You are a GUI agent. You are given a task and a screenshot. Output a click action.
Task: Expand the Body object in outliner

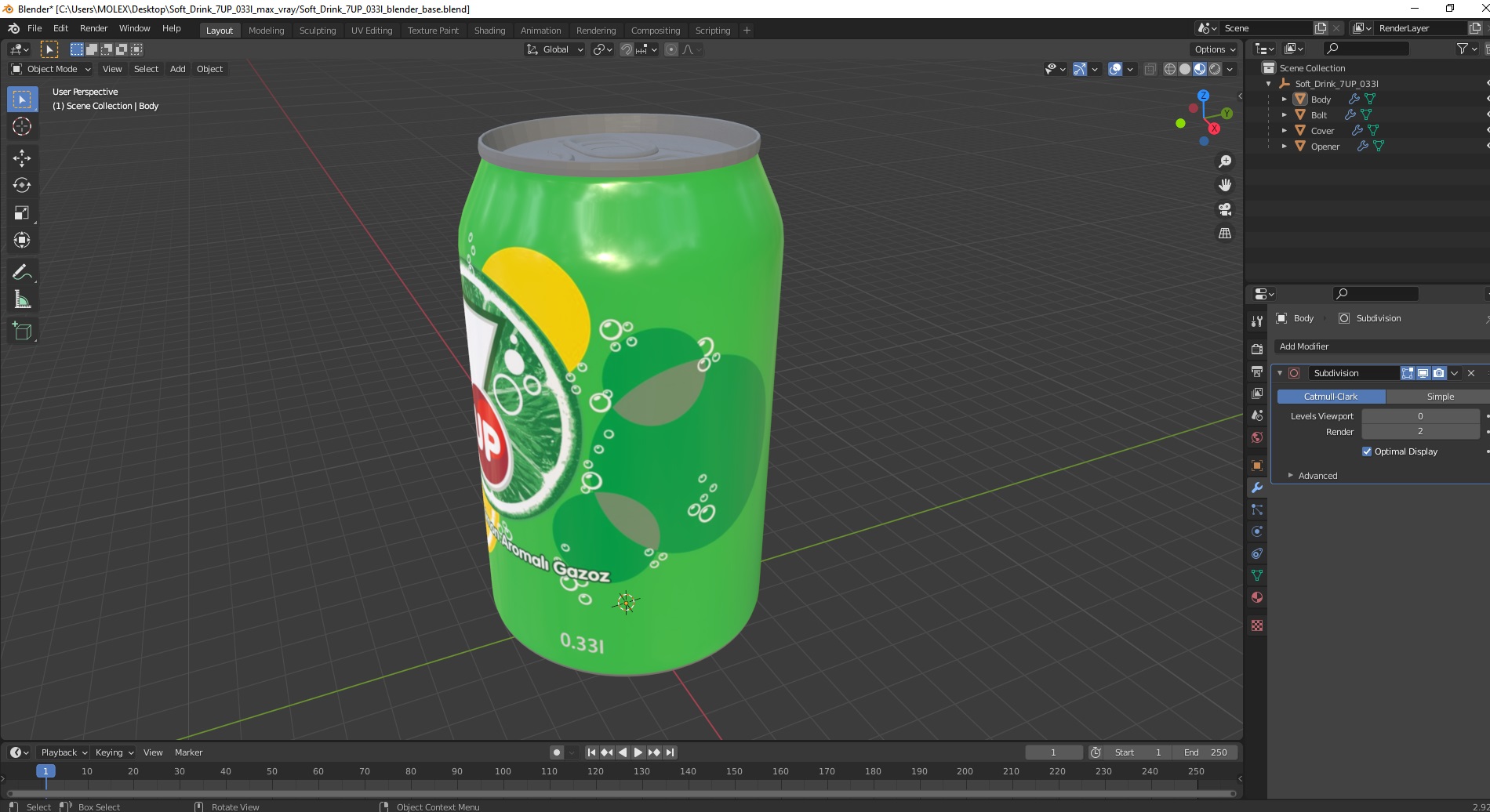pos(1284,100)
